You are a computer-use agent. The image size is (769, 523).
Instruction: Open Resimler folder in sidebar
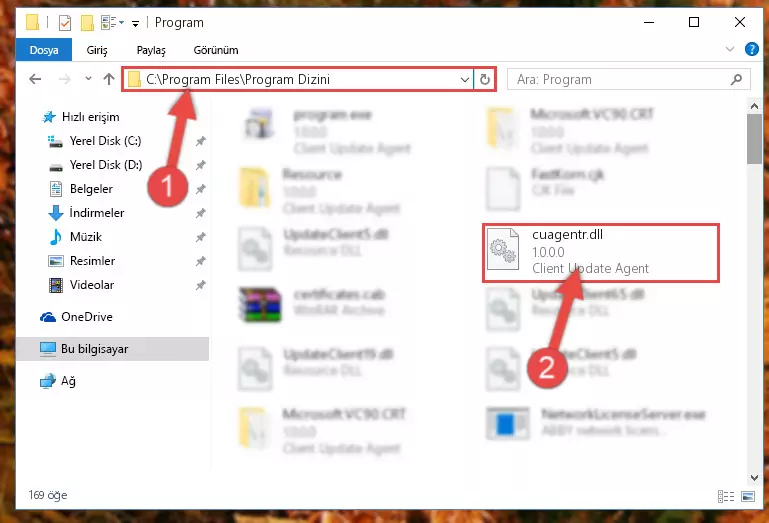click(92, 261)
